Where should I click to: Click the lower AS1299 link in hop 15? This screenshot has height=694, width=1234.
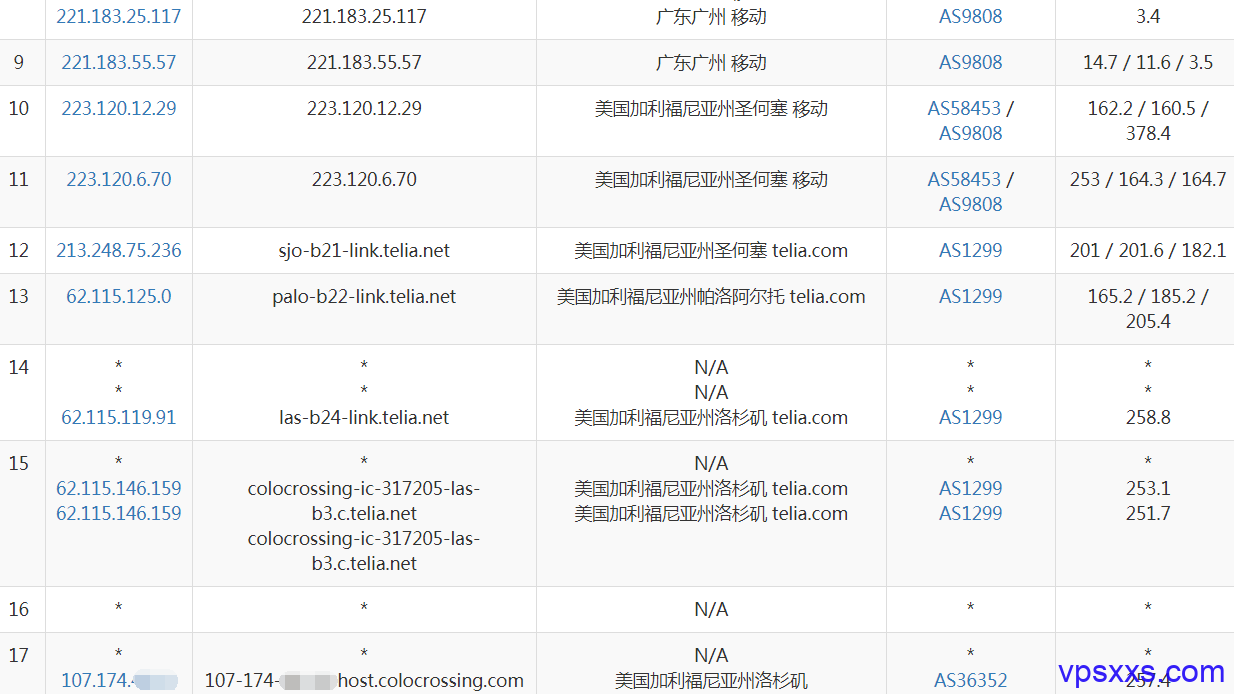click(x=970, y=513)
